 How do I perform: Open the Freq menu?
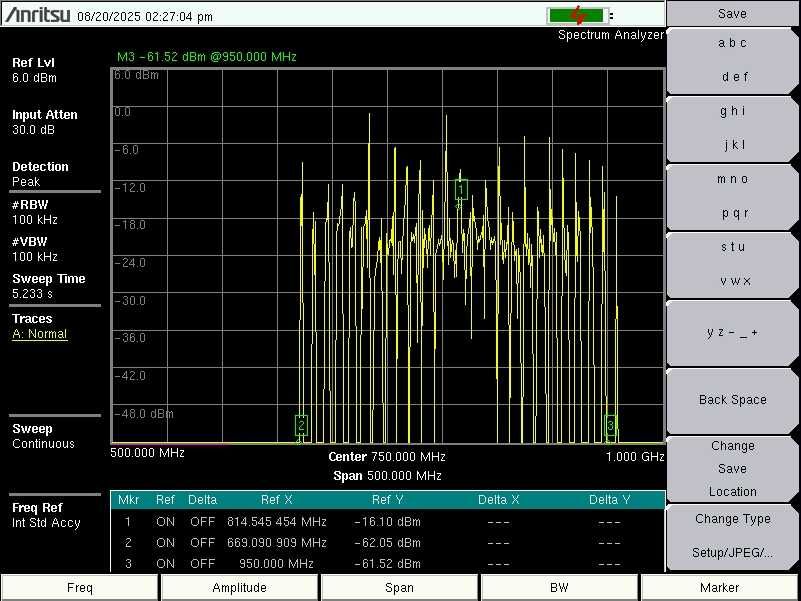point(80,588)
